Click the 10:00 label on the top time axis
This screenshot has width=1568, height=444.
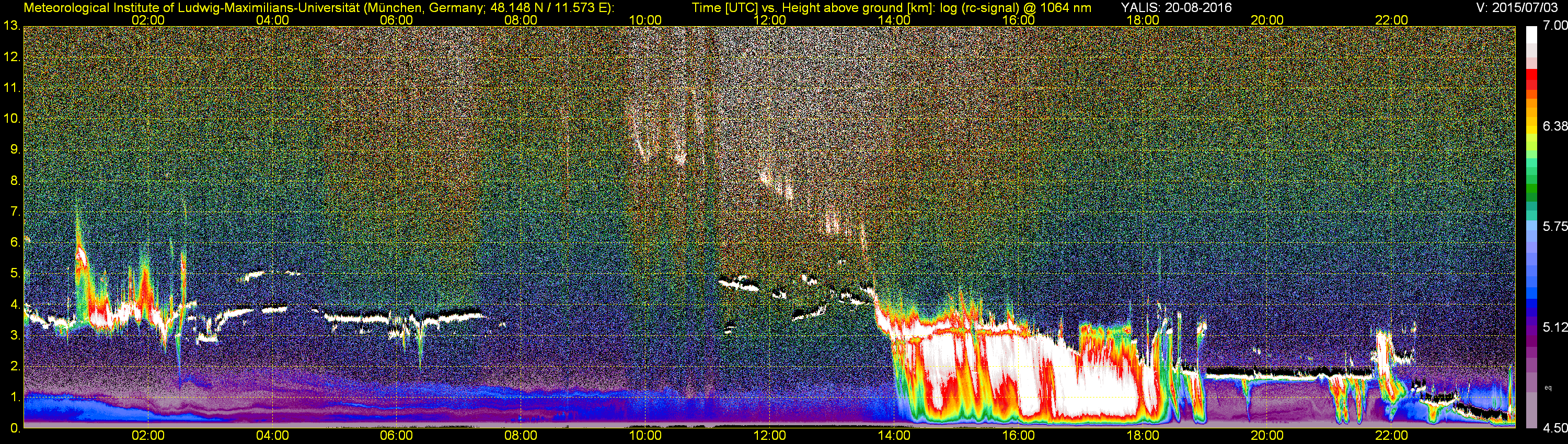pos(645,20)
